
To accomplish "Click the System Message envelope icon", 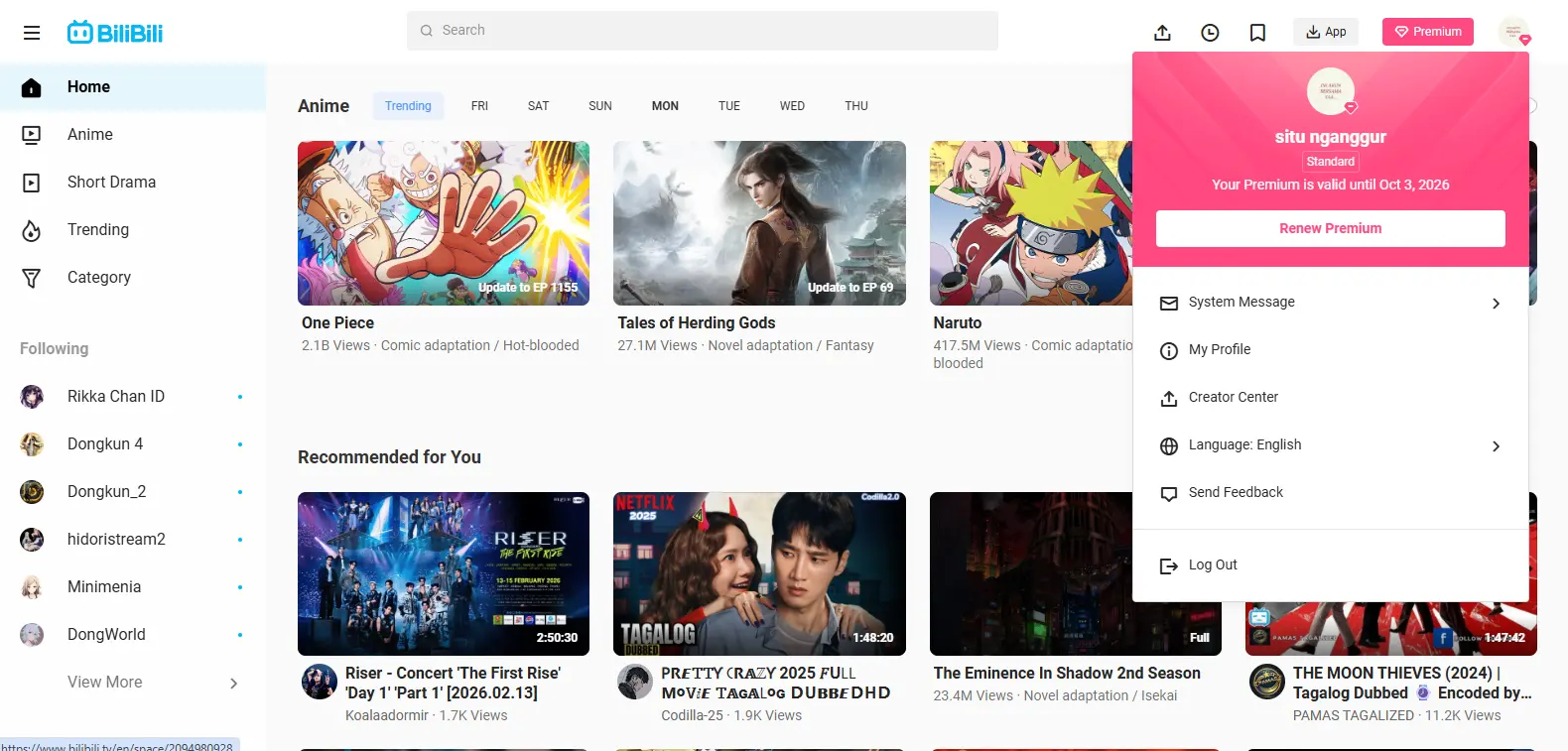I will click(x=1169, y=303).
